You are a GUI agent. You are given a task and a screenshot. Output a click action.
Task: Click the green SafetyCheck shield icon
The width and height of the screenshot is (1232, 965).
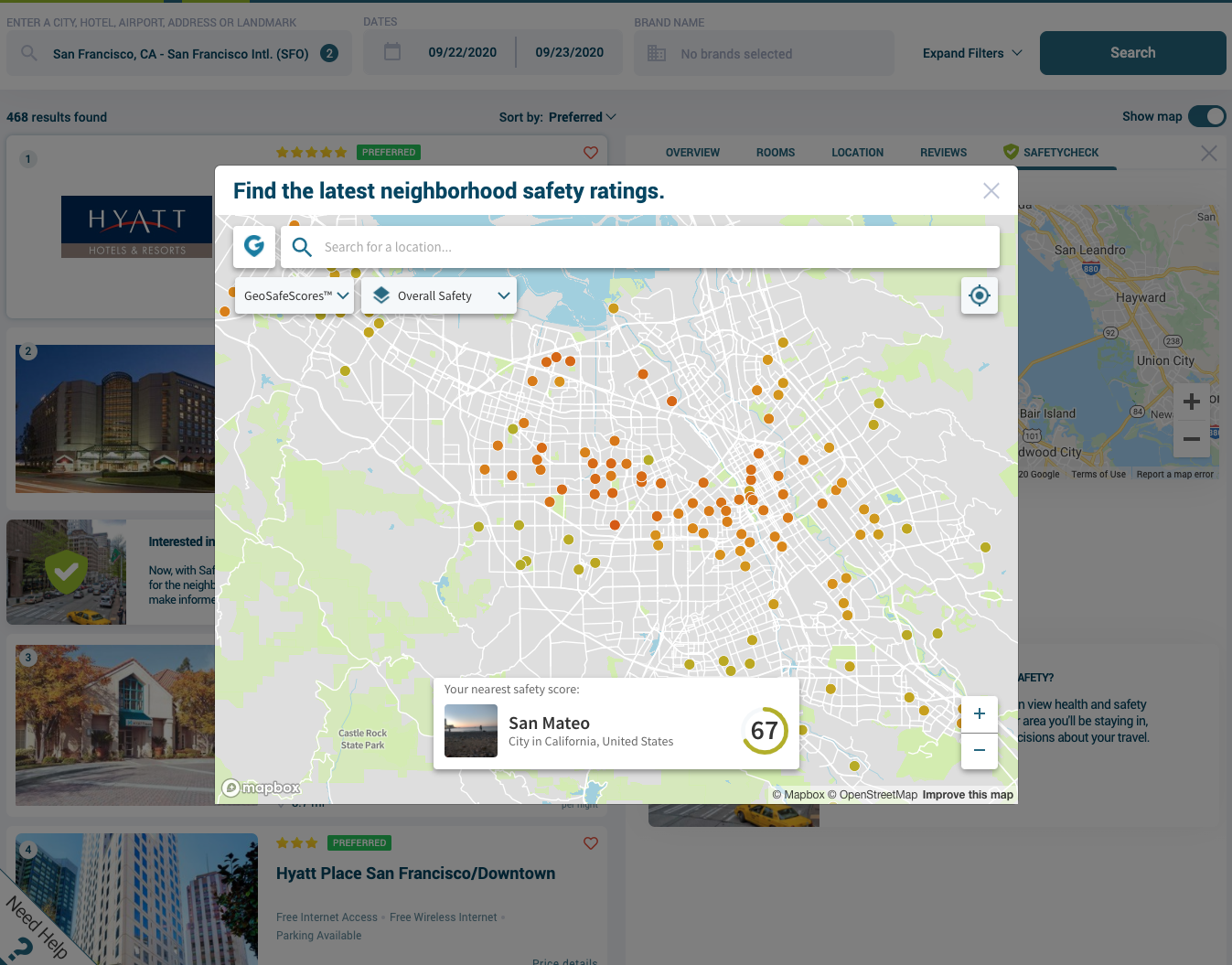1010,152
